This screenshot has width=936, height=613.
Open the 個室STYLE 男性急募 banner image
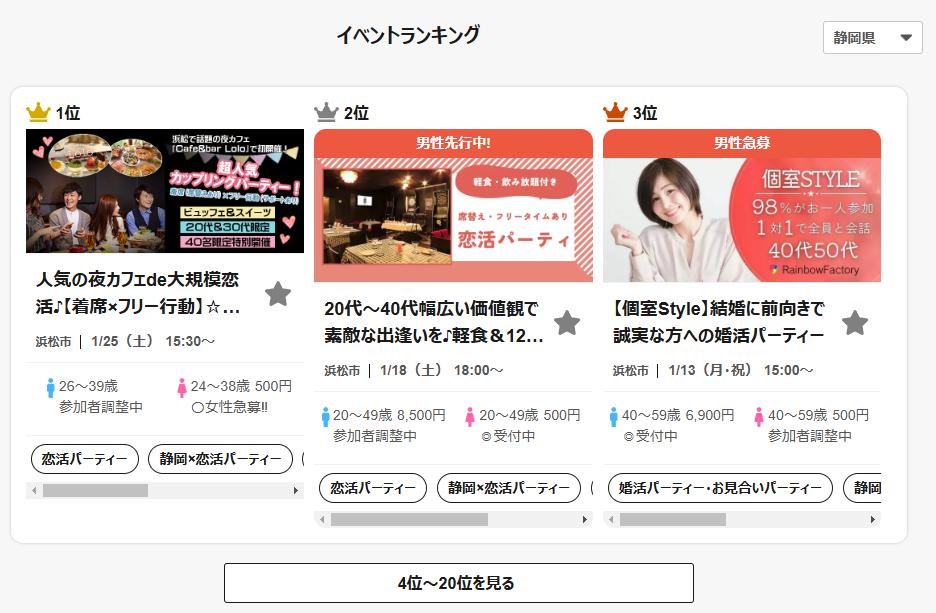[x=742, y=205]
